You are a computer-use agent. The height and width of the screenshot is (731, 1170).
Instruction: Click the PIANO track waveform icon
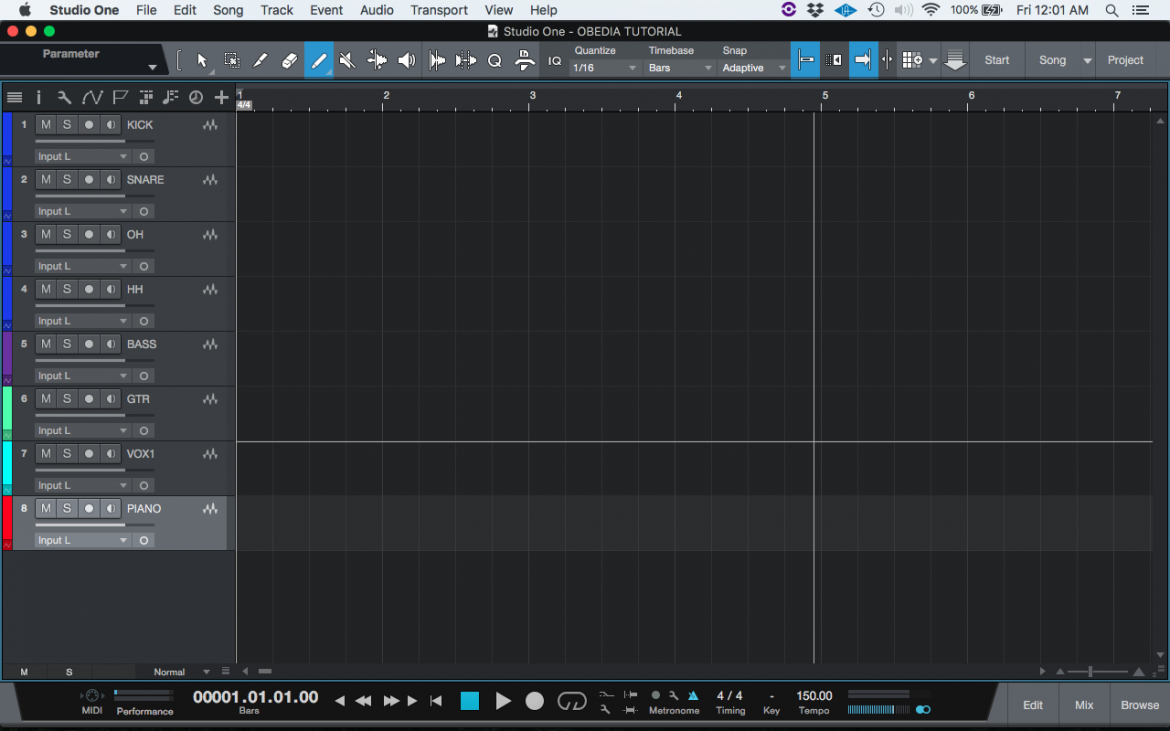pos(210,509)
